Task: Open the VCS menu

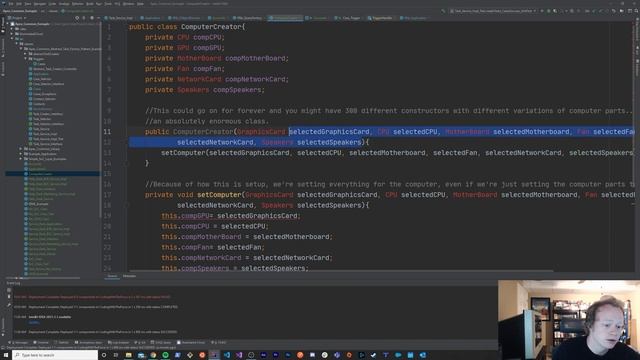Action: pyautogui.click(x=117, y=4)
